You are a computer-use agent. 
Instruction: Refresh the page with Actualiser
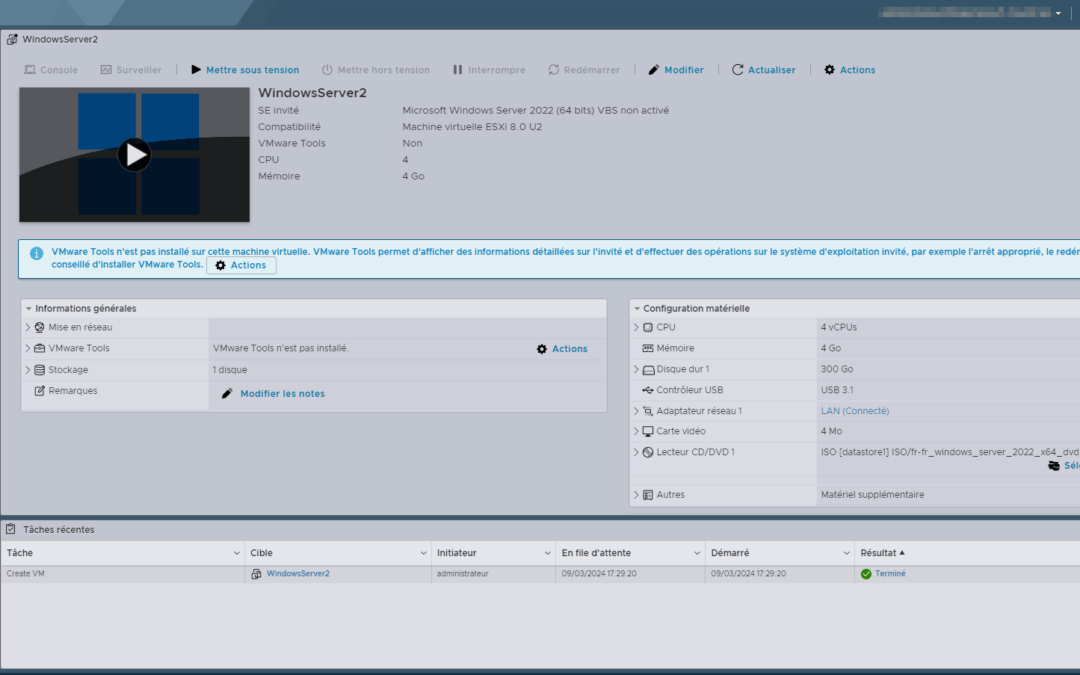point(763,70)
